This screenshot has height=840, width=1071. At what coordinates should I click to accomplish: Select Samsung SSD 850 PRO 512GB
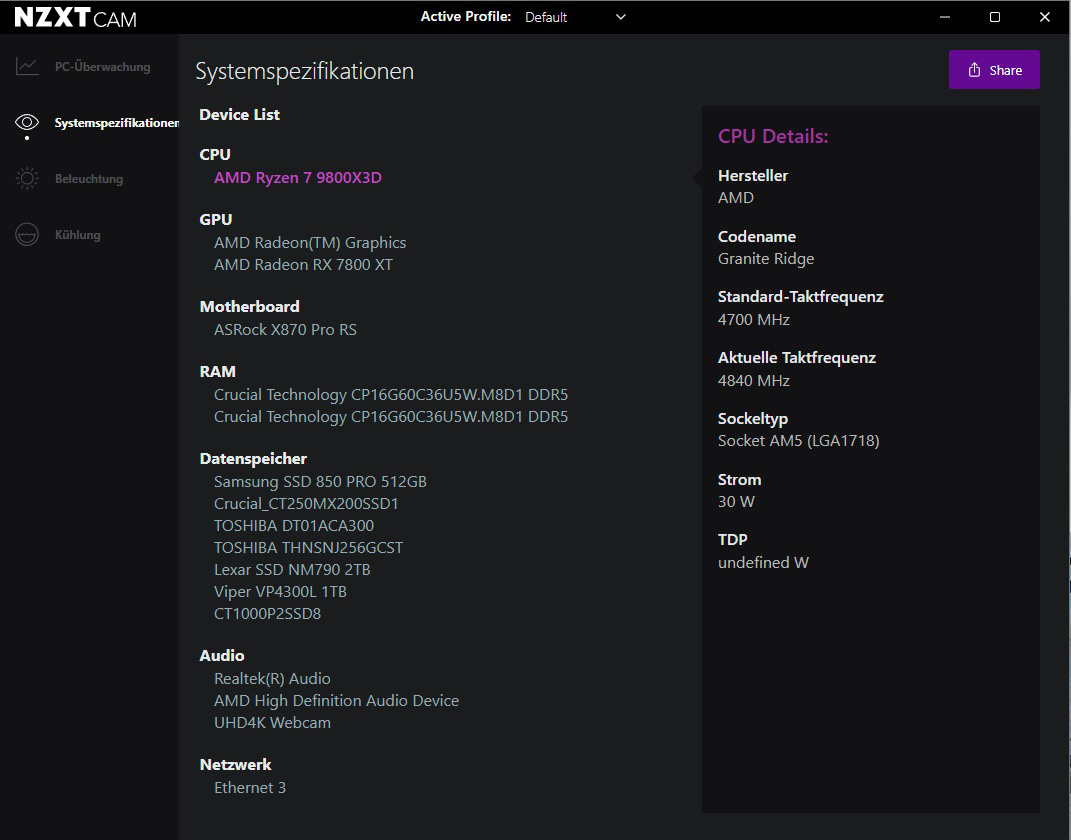[x=320, y=481]
